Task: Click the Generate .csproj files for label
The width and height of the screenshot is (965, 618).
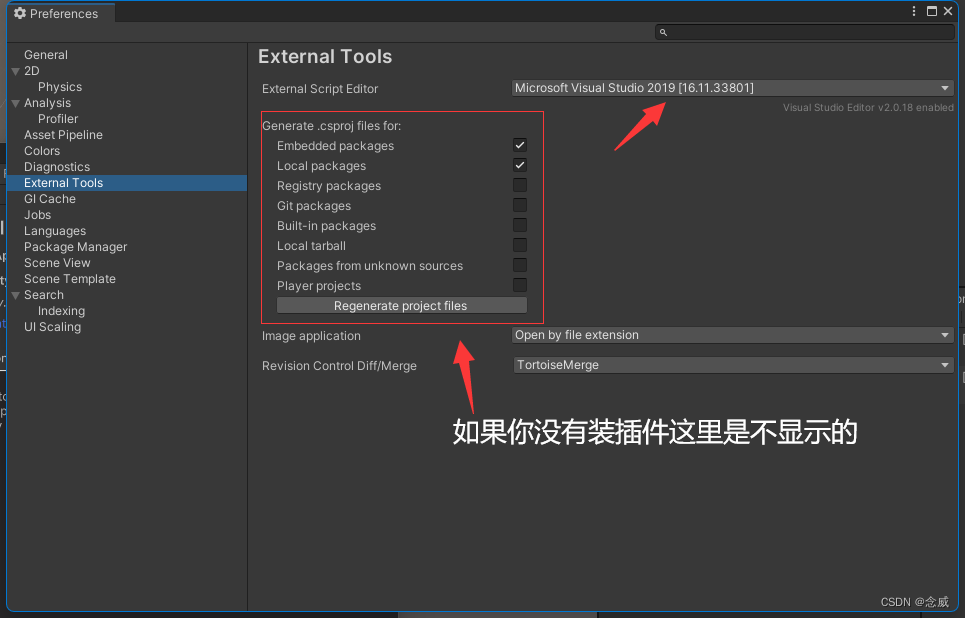Action: 332,126
